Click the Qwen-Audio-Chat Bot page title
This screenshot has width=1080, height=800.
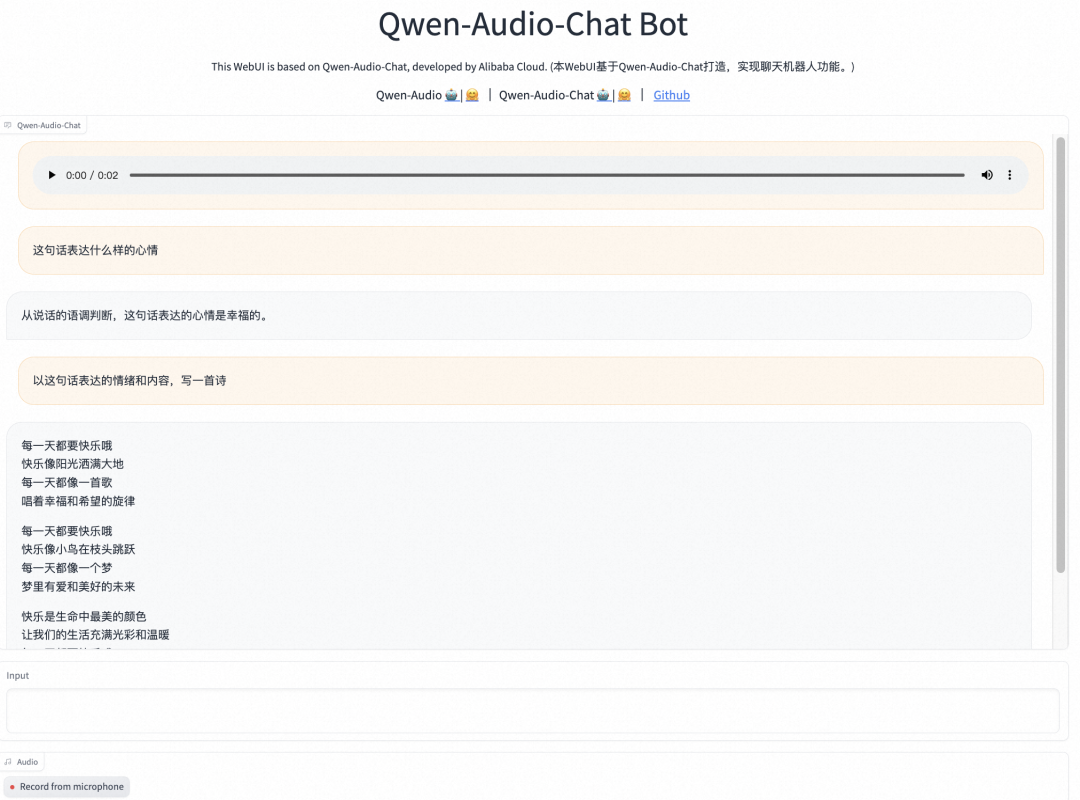[x=533, y=25]
